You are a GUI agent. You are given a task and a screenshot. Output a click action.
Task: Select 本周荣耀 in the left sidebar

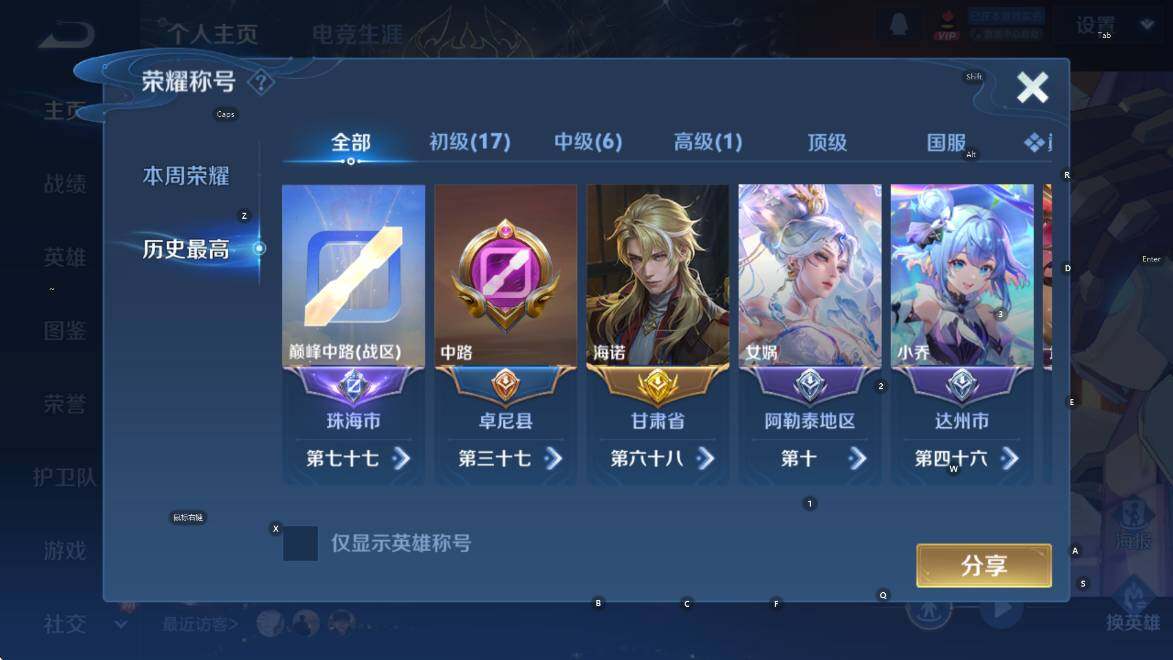pos(186,177)
